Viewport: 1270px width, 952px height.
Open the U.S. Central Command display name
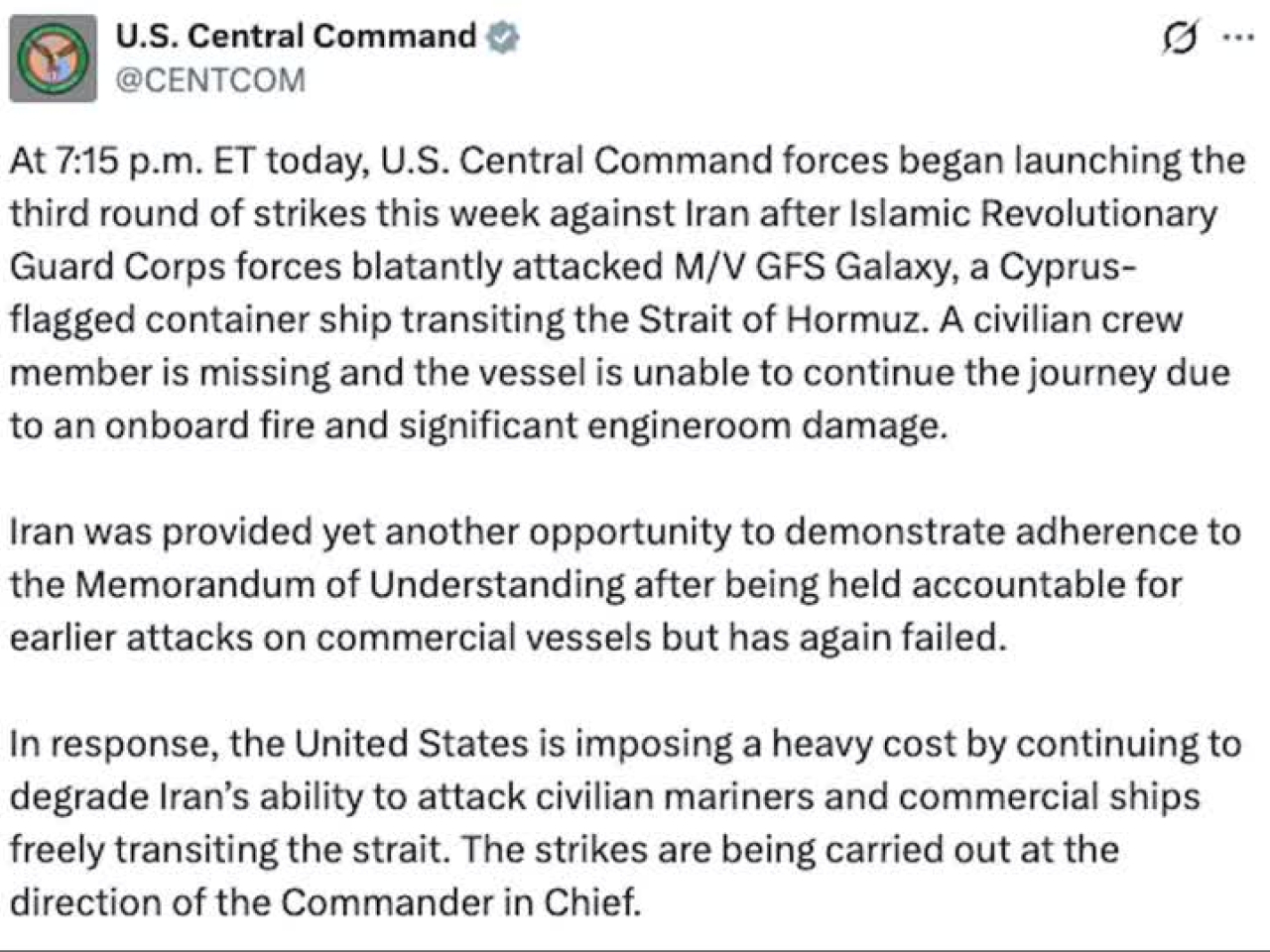point(297,36)
